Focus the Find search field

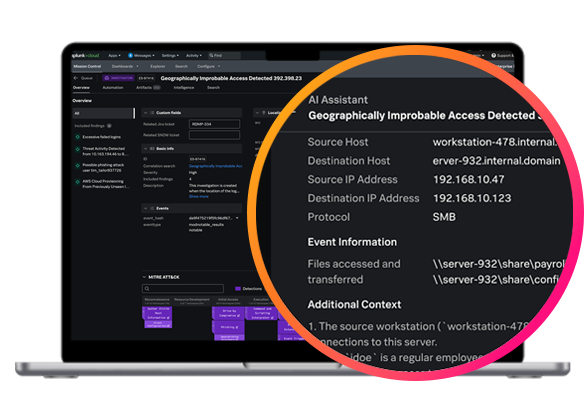[224, 55]
